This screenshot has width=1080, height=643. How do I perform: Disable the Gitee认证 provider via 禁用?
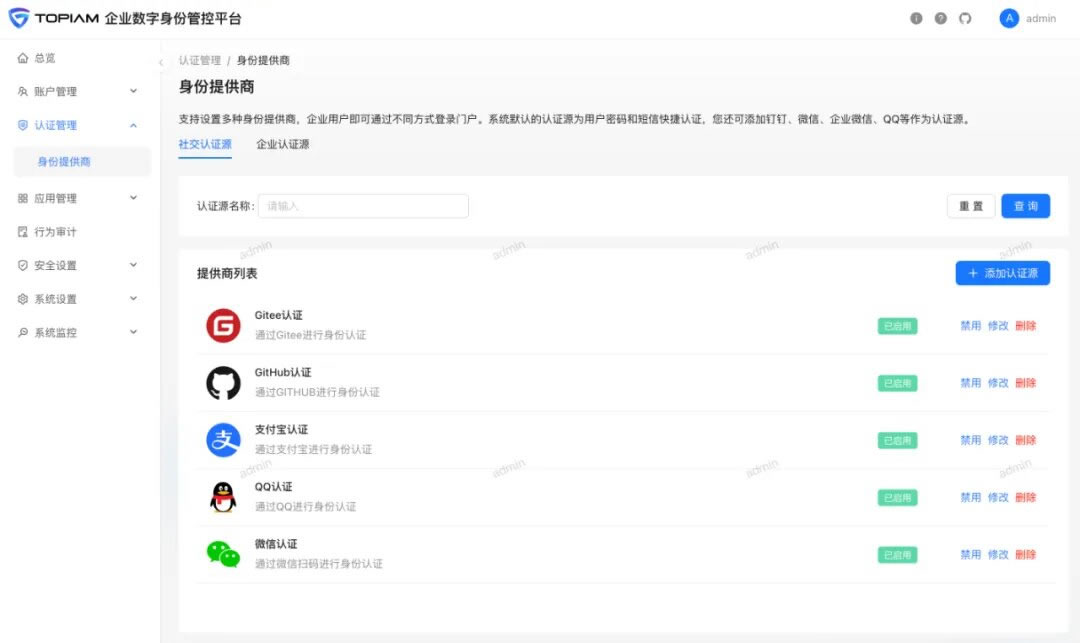970,326
